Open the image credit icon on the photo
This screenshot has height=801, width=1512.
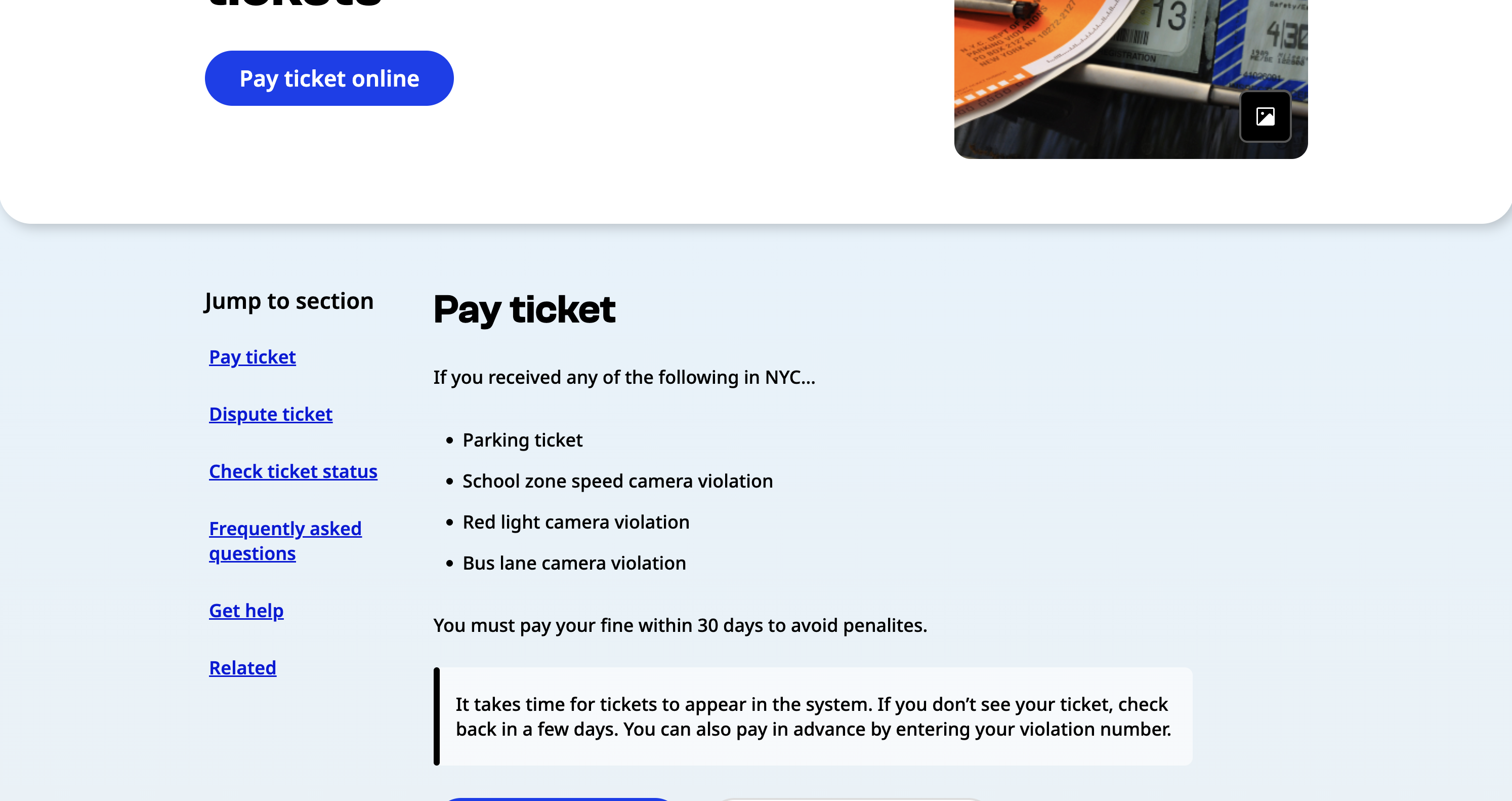click(1266, 117)
